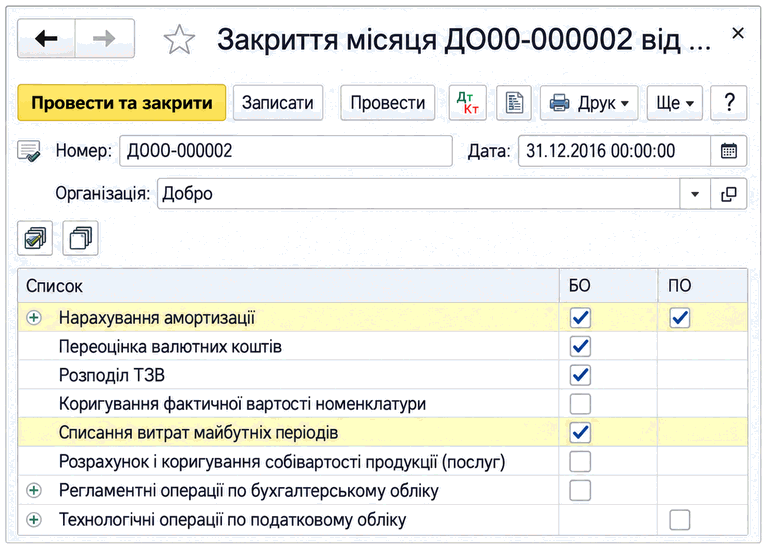Expand Нарахування амортизації row
This screenshot has height=549, width=767.
click(x=34, y=318)
